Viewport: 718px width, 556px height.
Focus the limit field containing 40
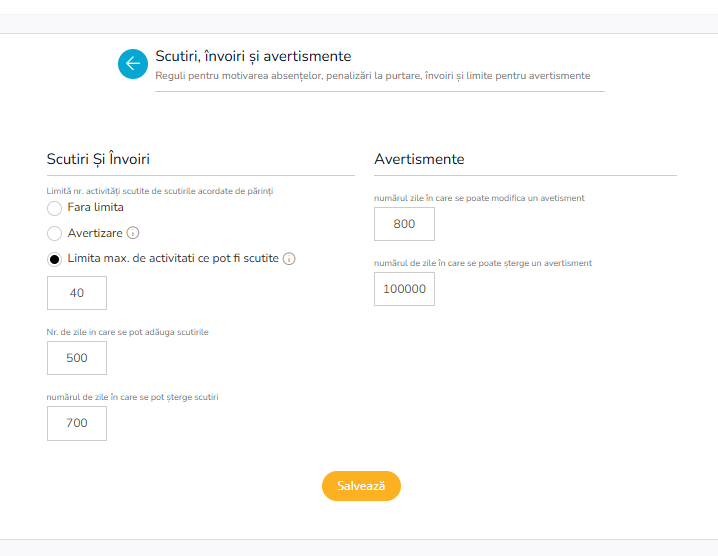click(77, 293)
